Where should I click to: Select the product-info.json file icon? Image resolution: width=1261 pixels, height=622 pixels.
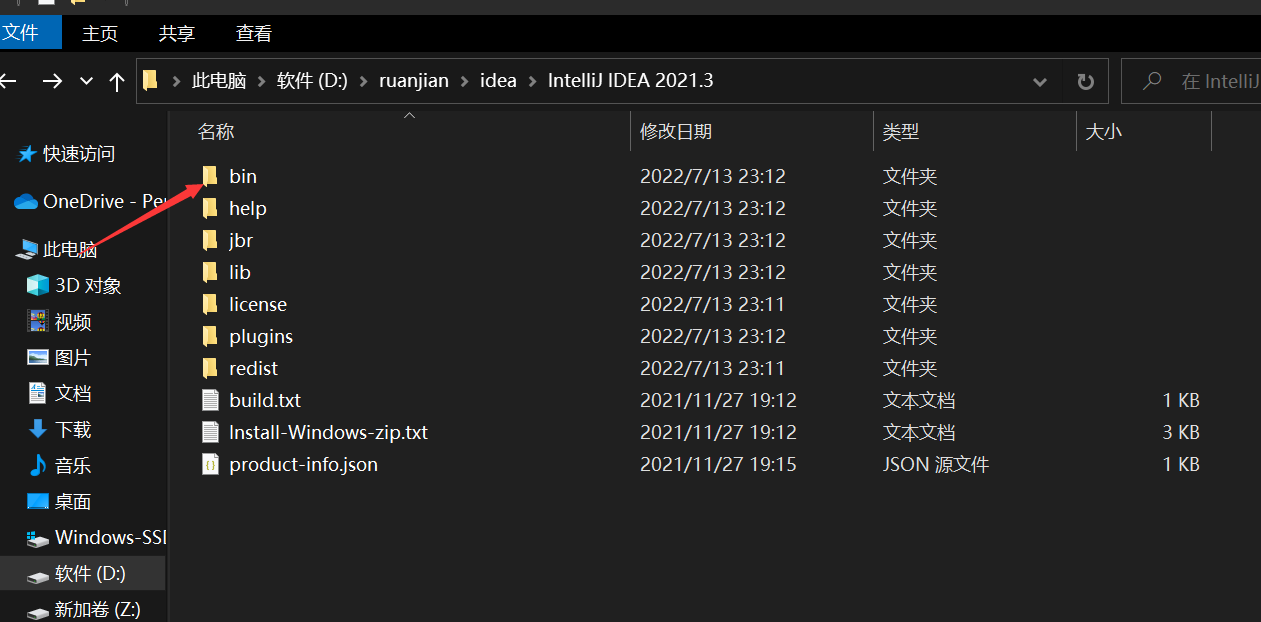(210, 464)
